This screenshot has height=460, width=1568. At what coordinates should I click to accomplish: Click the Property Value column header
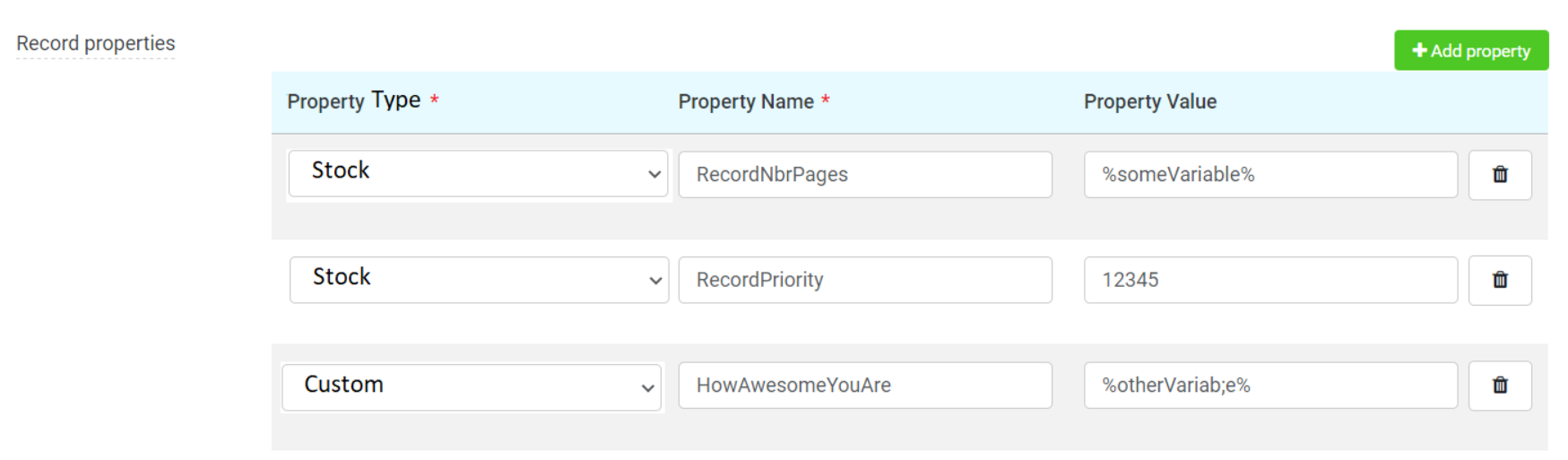[1149, 102]
